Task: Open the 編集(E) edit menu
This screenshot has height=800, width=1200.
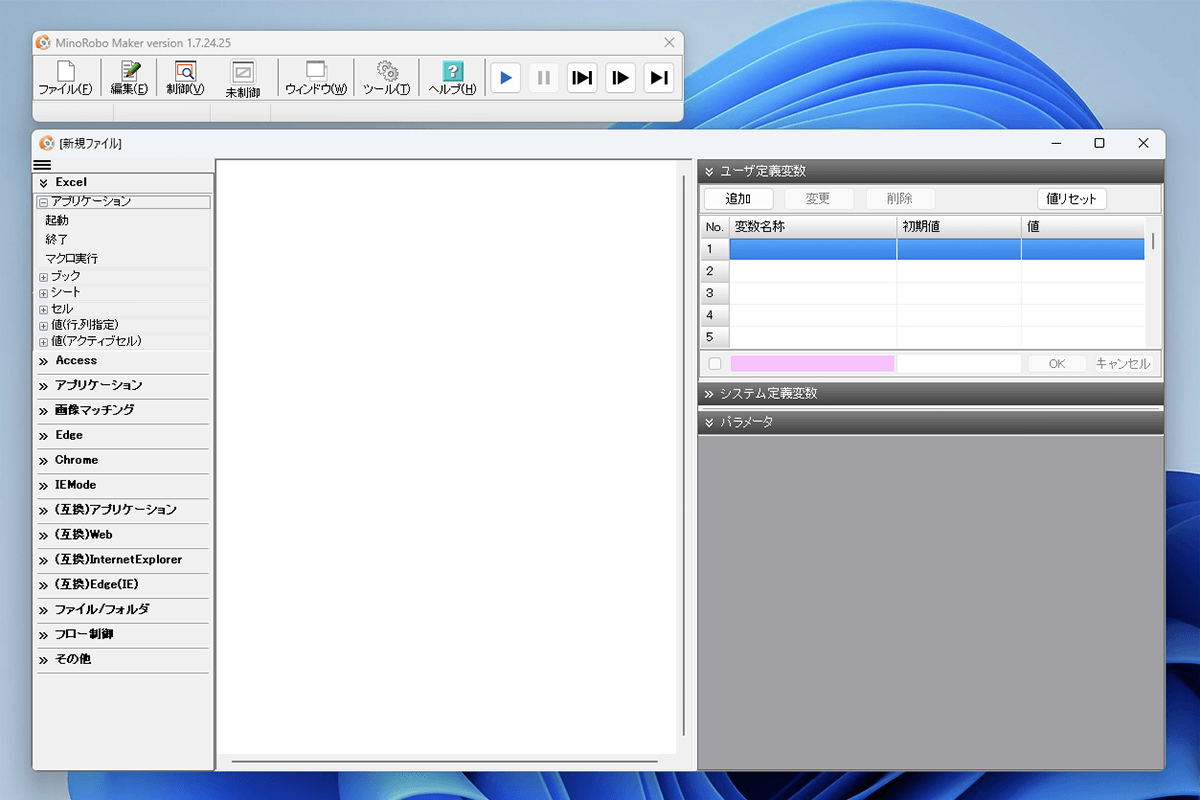Action: pyautogui.click(x=130, y=77)
